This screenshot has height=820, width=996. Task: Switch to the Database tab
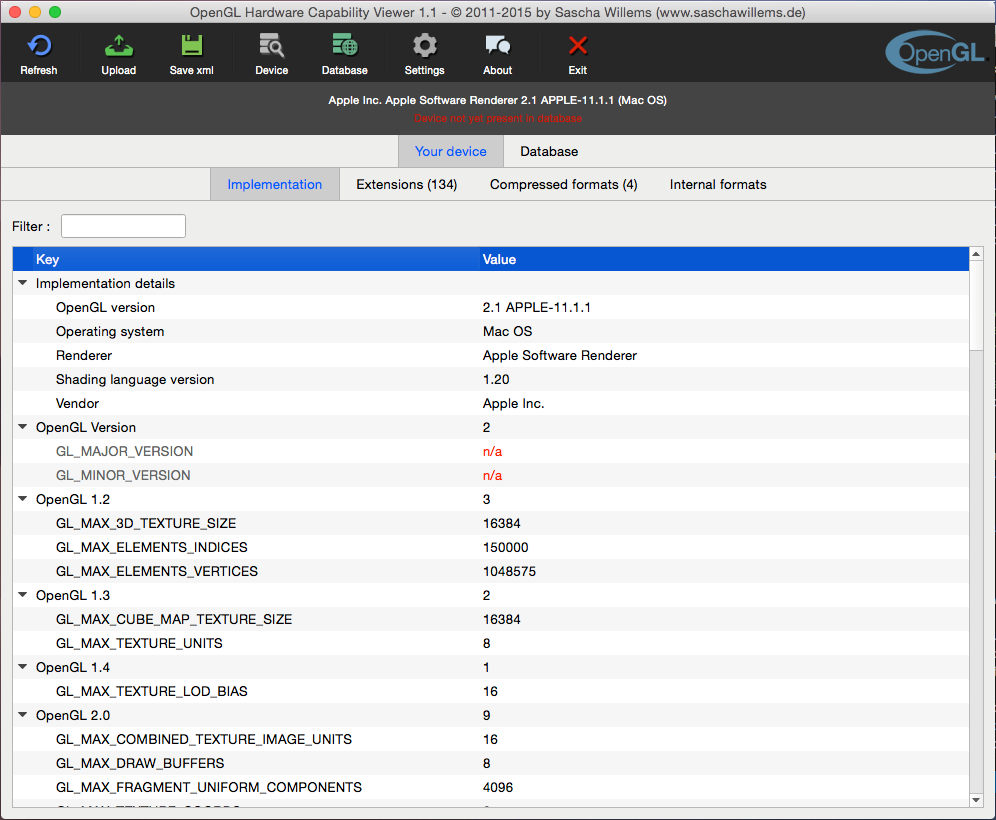549,151
